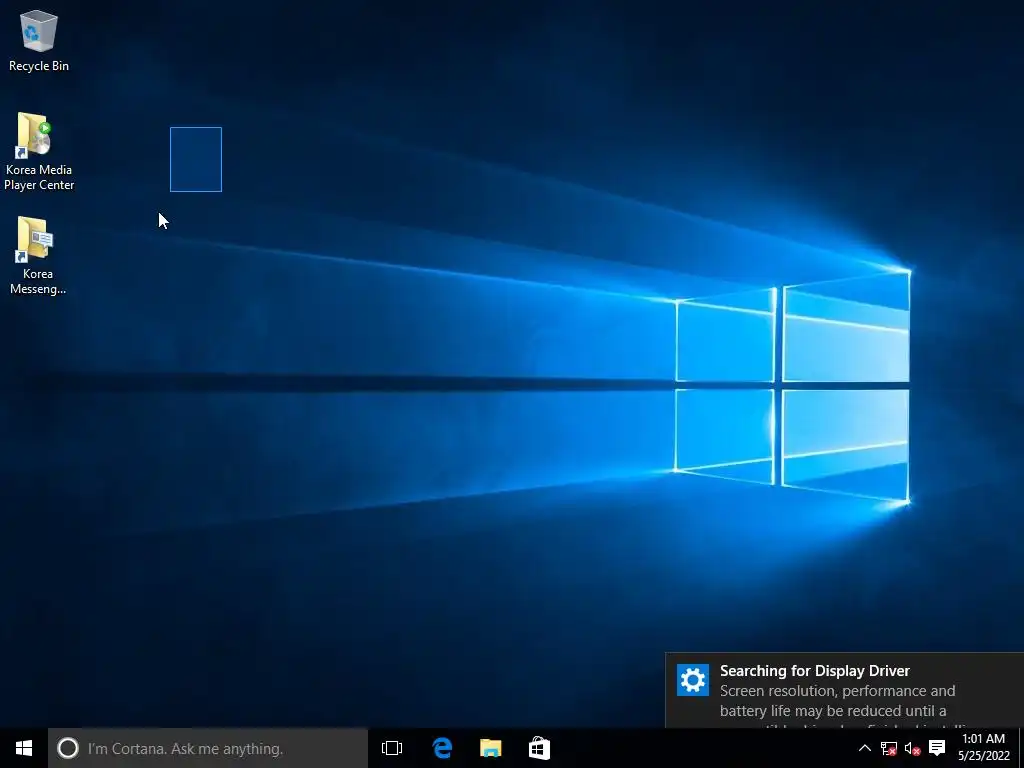Click the Show desktop sliver at the taskbar end
The height and width of the screenshot is (768, 1024).
click(x=1021, y=748)
